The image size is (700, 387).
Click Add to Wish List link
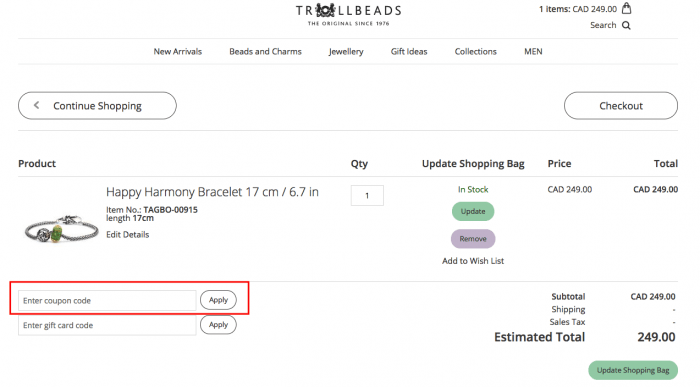pos(473,261)
